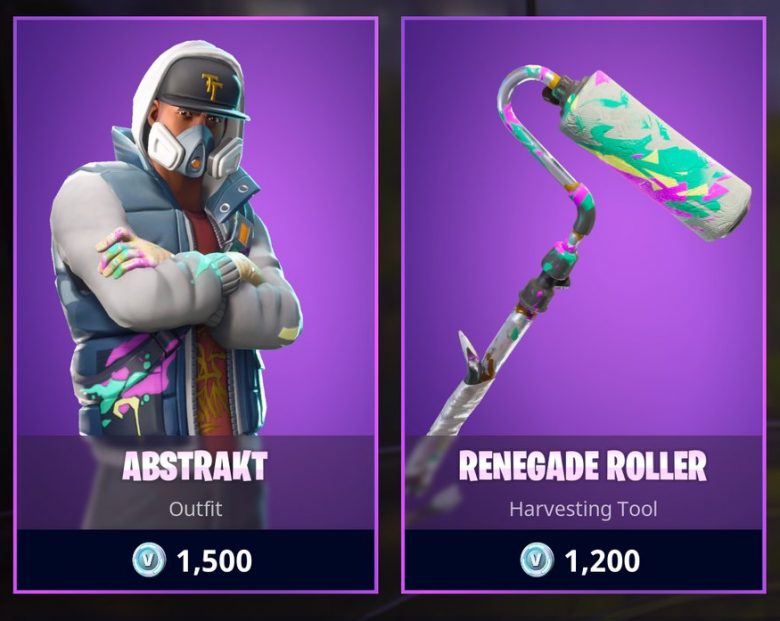Viewport: 780px width, 621px height.
Task: Click the TT logo on Abstrakt's cap
Action: [x=212, y=86]
